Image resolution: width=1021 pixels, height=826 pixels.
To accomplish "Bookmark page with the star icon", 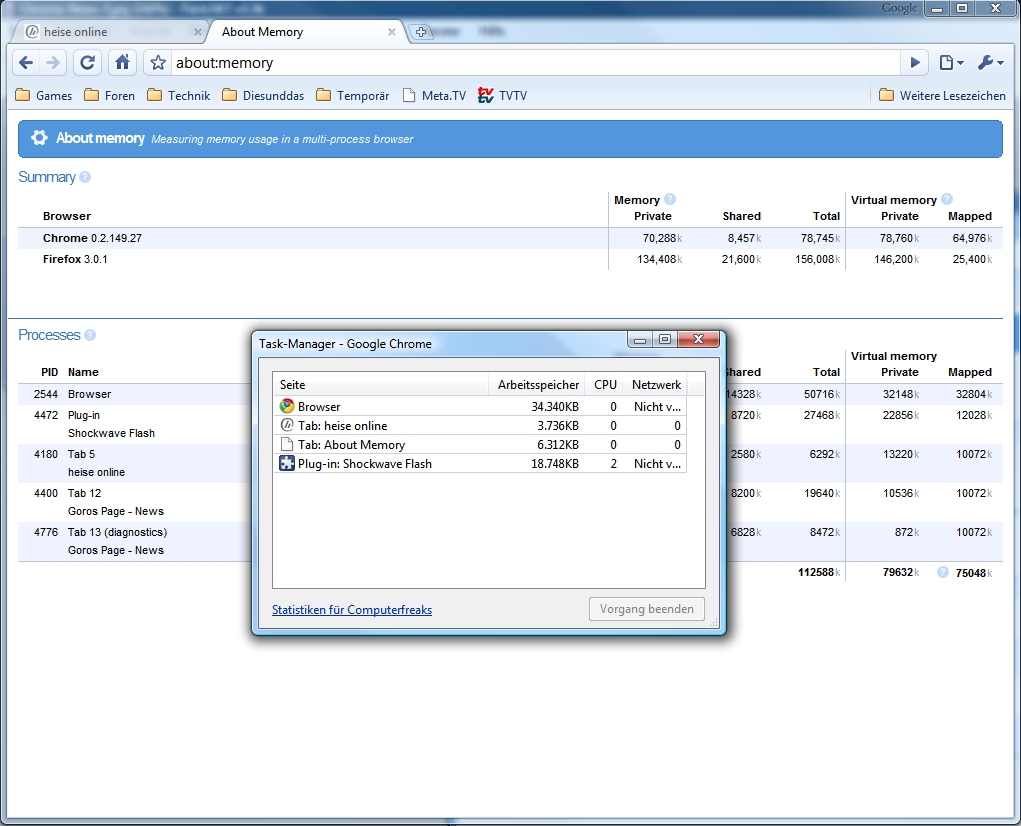I will click(x=158, y=62).
